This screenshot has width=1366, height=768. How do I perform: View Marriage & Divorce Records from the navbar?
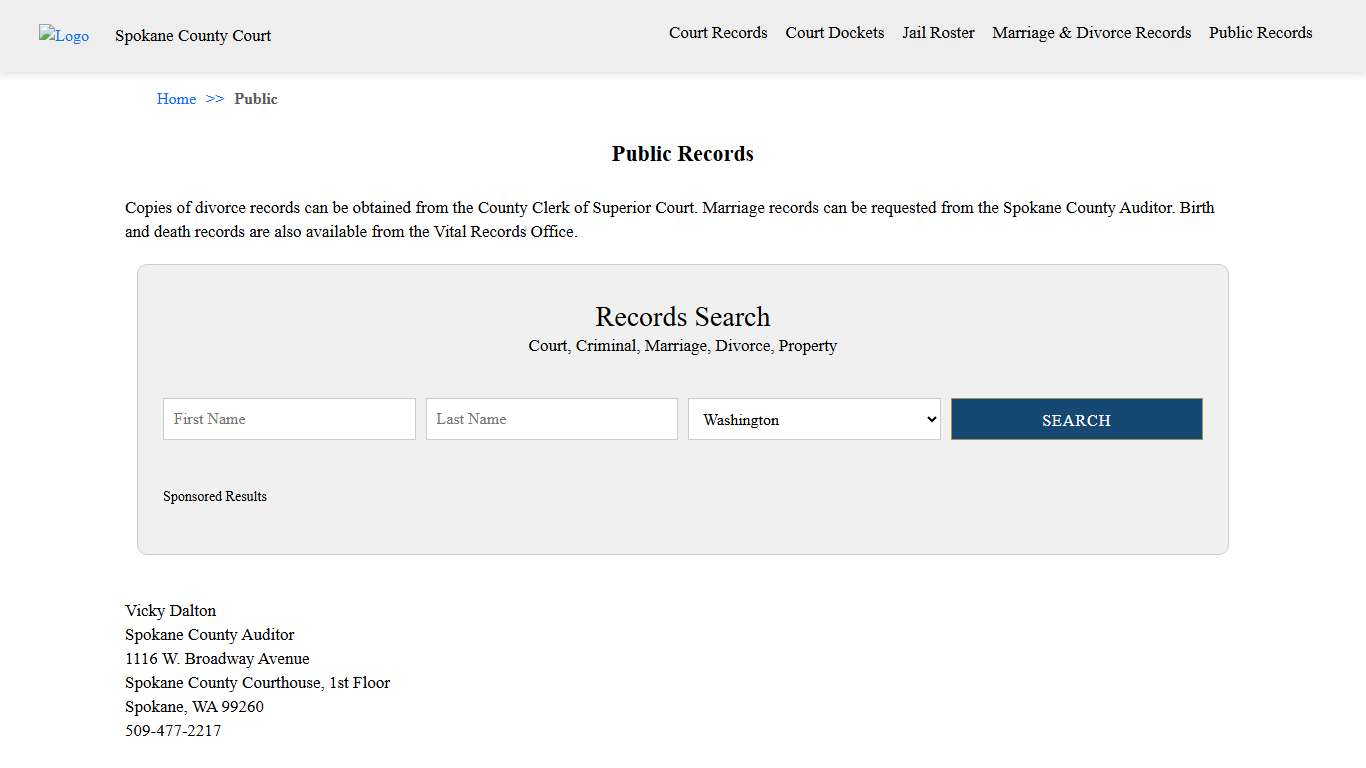[1091, 32]
